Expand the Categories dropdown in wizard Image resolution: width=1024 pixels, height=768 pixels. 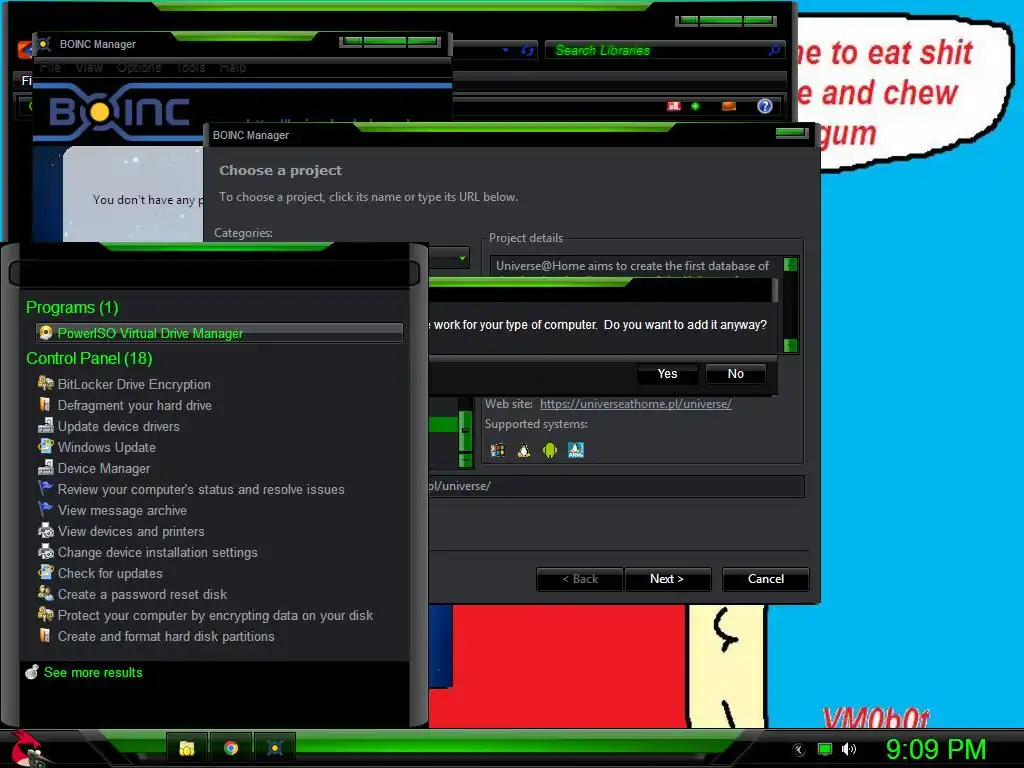(x=462, y=259)
